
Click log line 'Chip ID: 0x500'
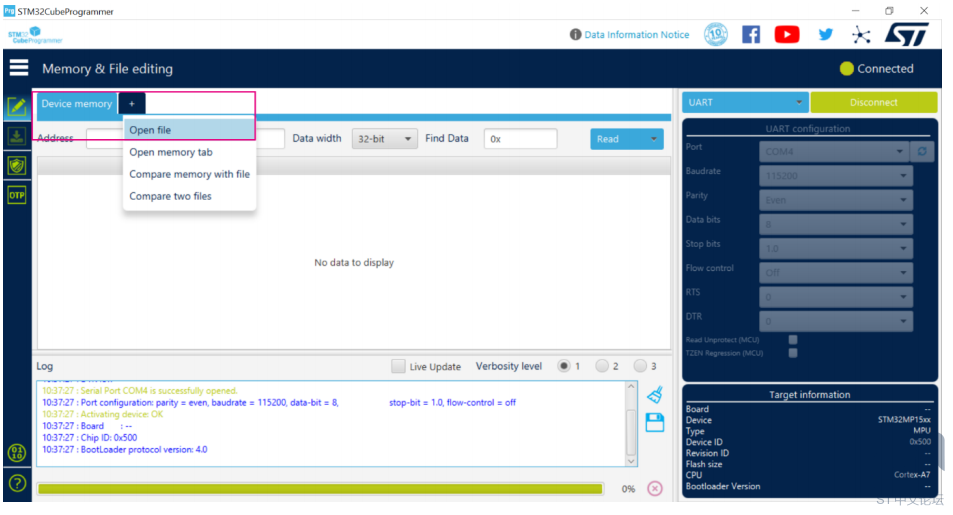point(89,437)
